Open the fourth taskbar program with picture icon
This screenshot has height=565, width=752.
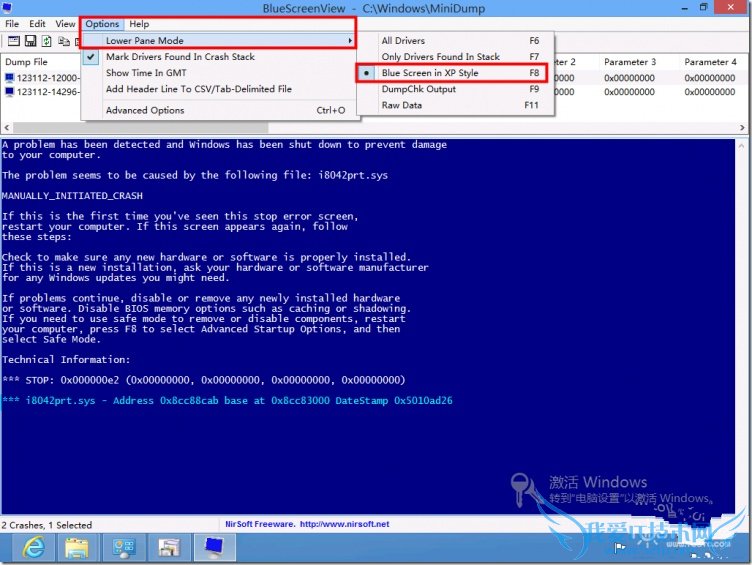click(169, 548)
